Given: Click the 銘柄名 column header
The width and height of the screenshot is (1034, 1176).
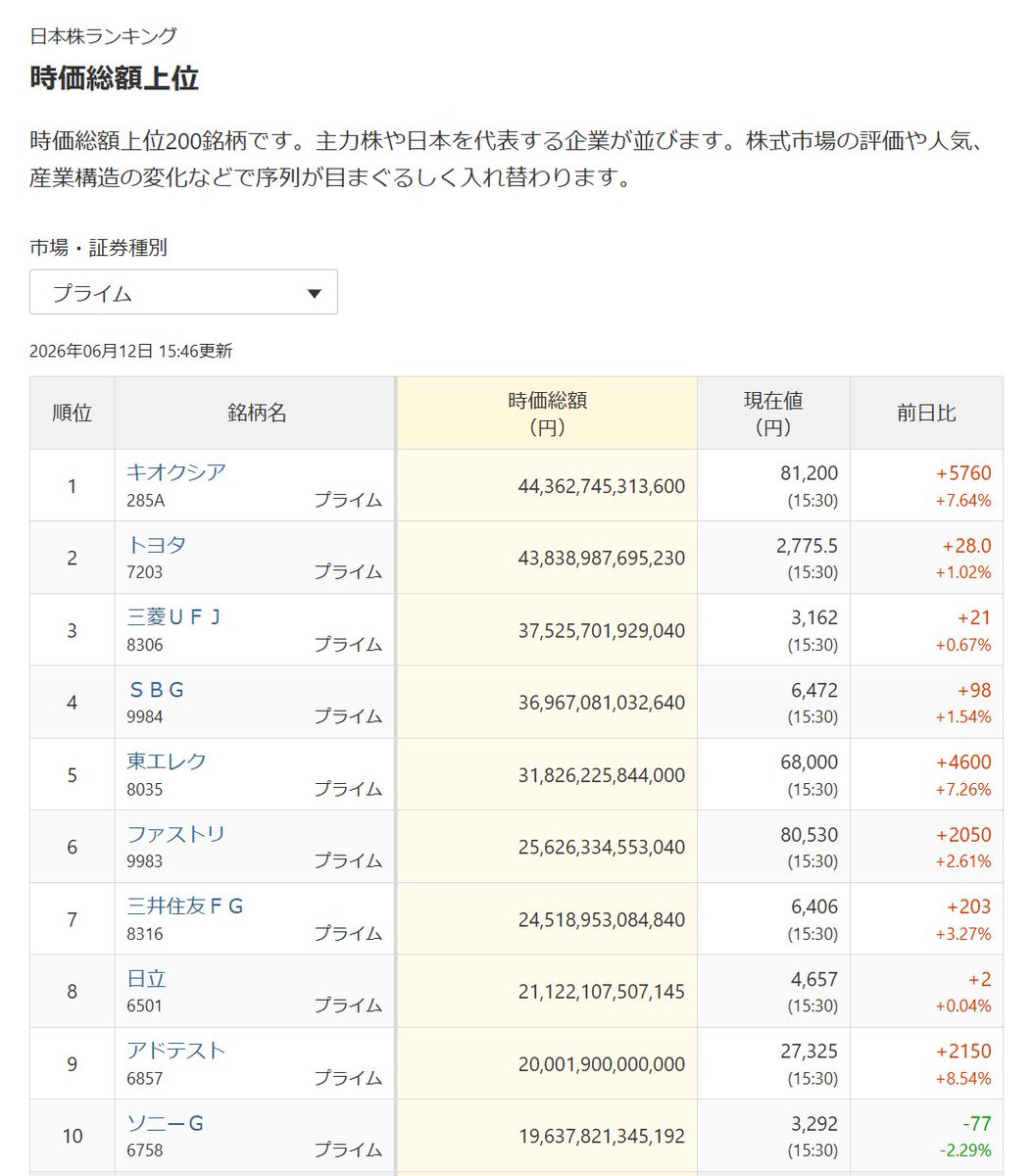Looking at the screenshot, I should coord(256,413).
